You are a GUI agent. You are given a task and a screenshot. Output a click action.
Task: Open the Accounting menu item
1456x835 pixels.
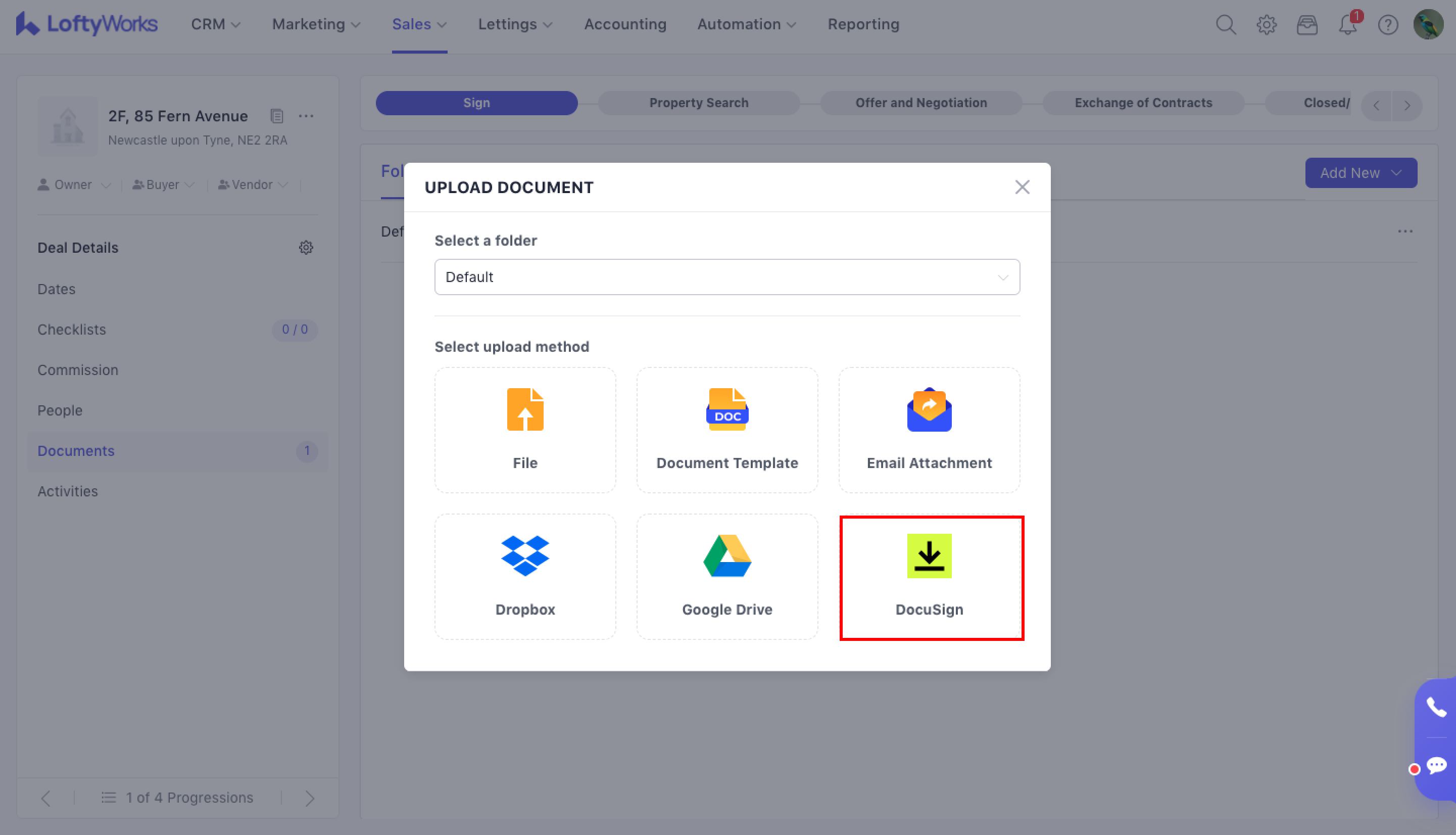coord(625,25)
